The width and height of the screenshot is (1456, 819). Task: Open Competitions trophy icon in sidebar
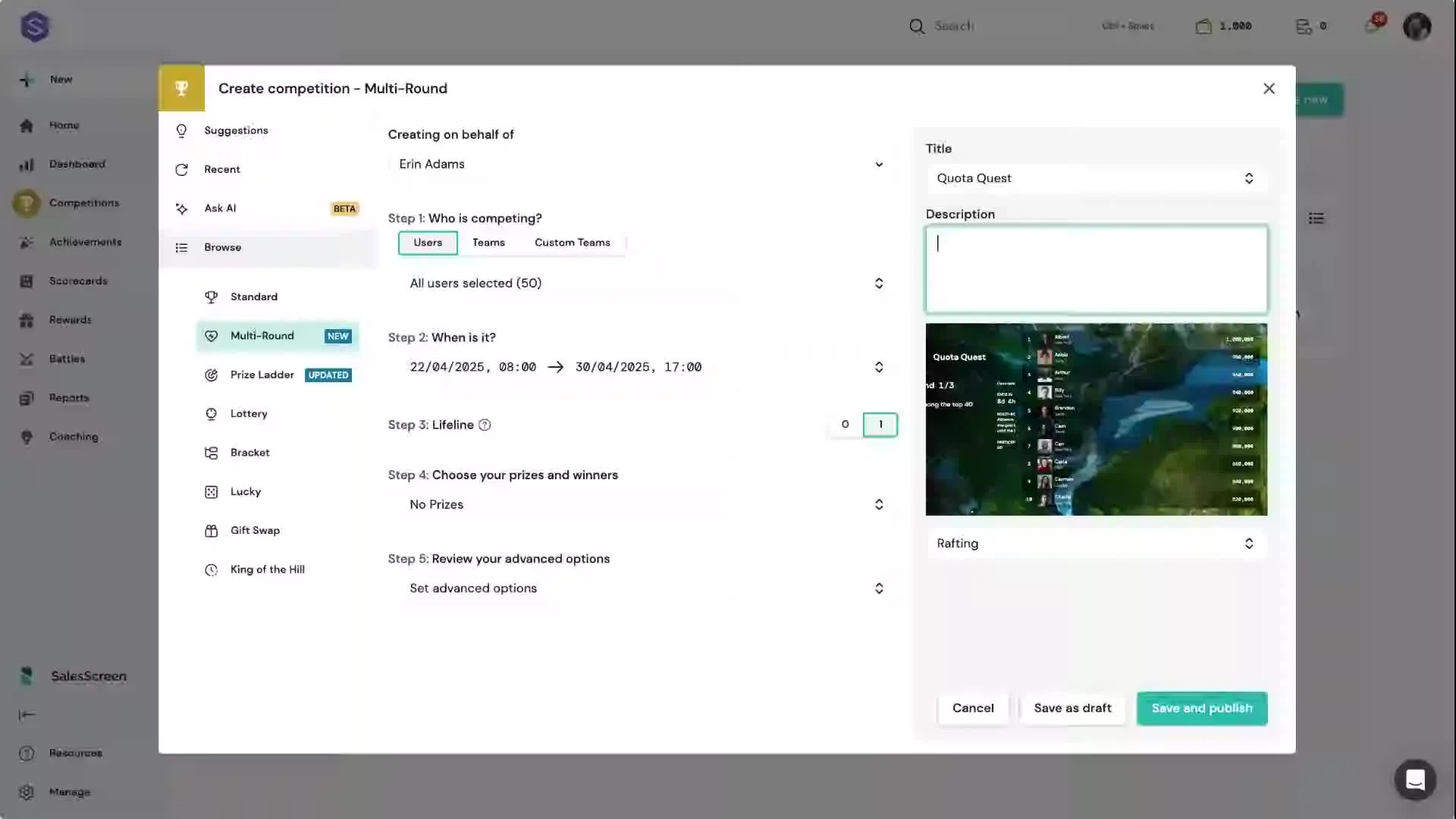click(x=27, y=203)
